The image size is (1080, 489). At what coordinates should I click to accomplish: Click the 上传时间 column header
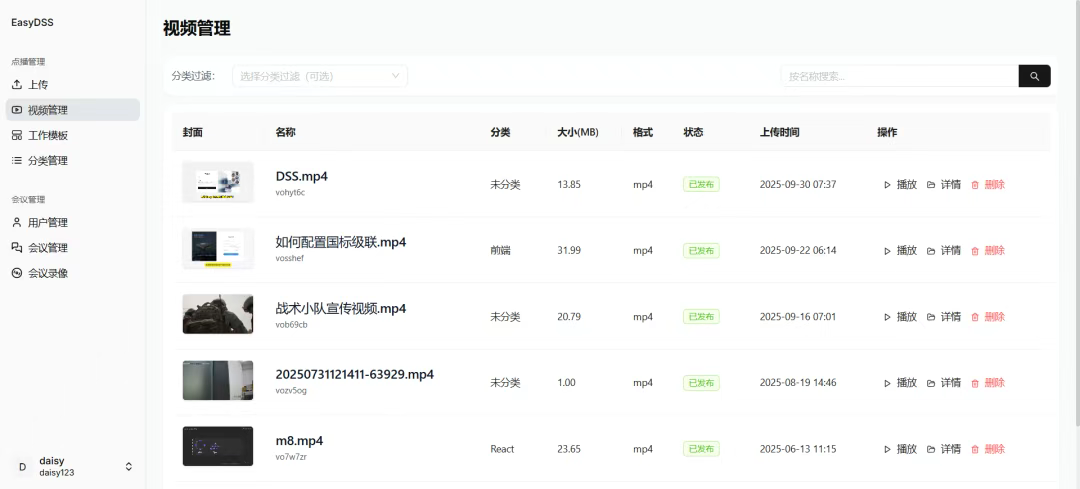coord(780,132)
